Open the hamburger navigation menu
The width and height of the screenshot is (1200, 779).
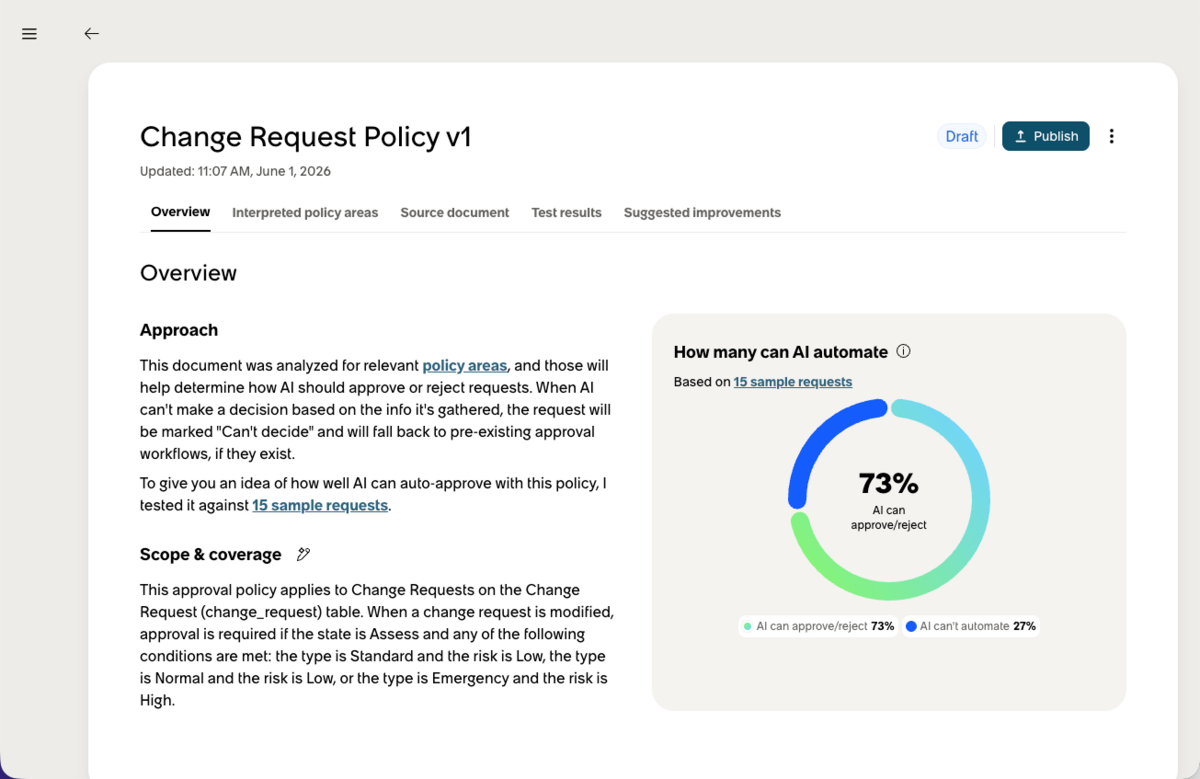pos(29,34)
